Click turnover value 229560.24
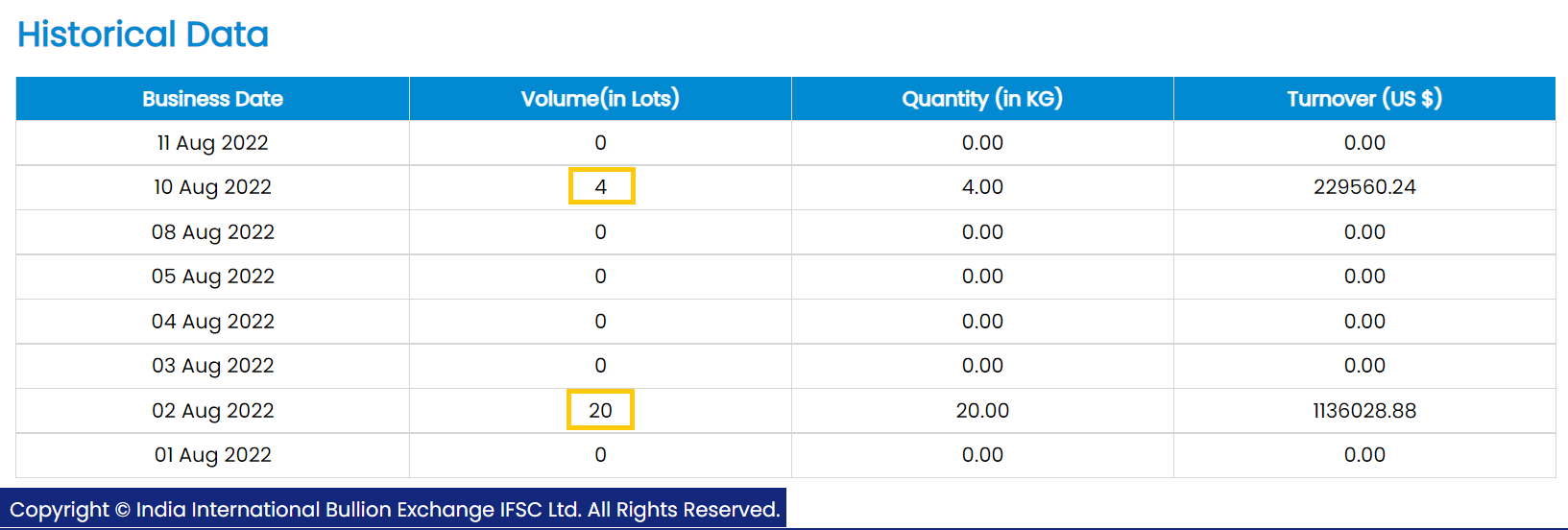Screen dimensions: 1568x530 click(x=1364, y=187)
